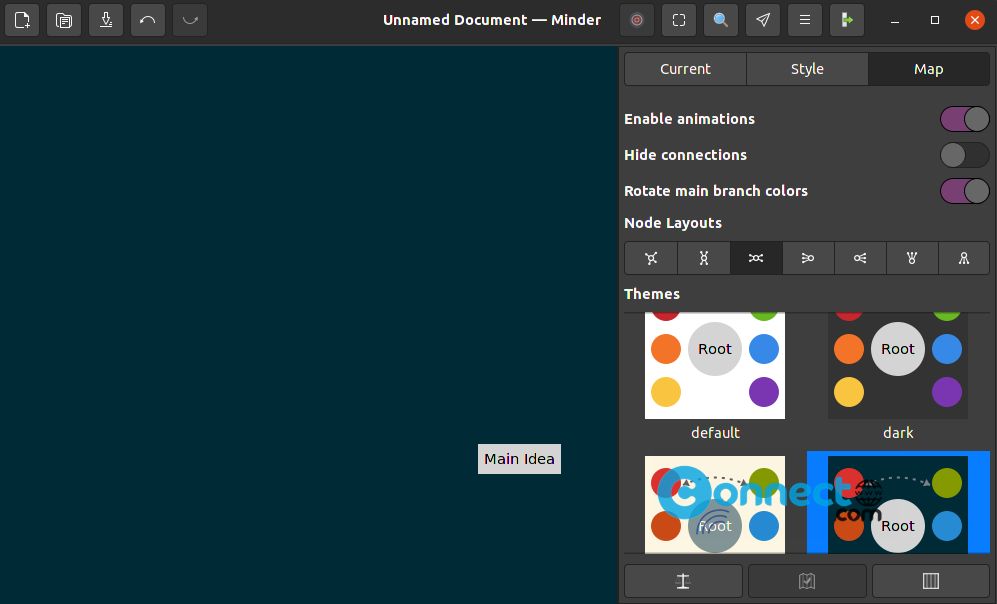Select the vertical node layout (second layout icon)
This screenshot has width=997, height=604.
(703, 258)
